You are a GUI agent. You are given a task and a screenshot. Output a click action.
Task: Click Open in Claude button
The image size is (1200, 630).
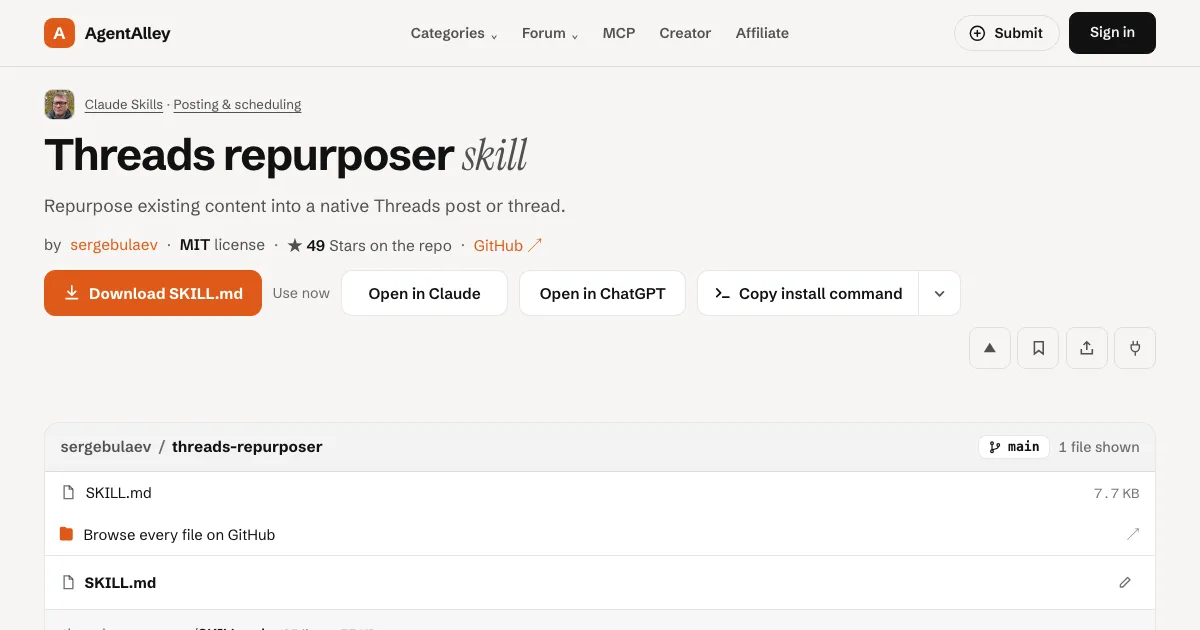click(x=424, y=293)
